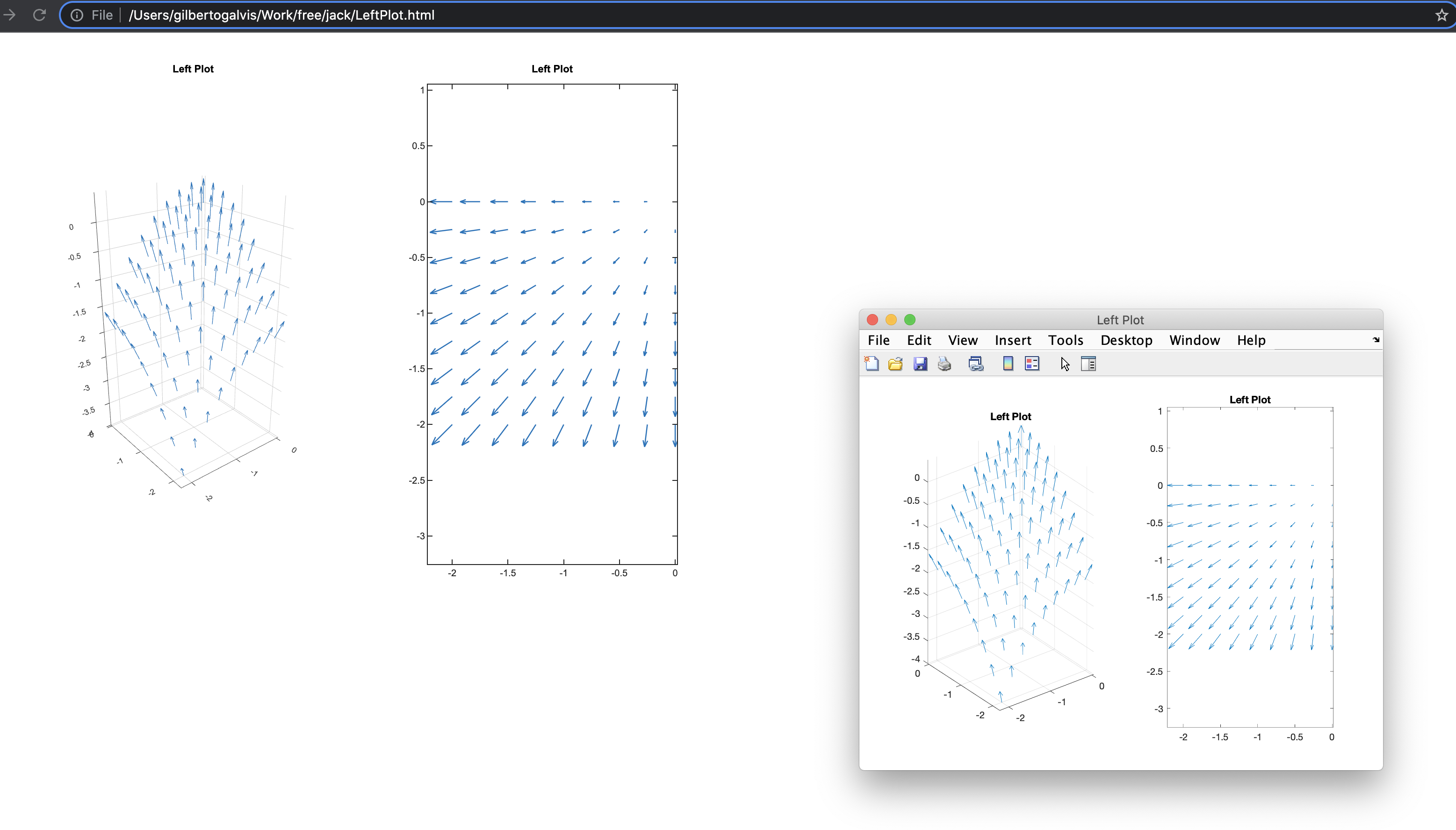Click the site info circle icon
Image resolution: width=1456 pixels, height=830 pixels.
(x=76, y=15)
